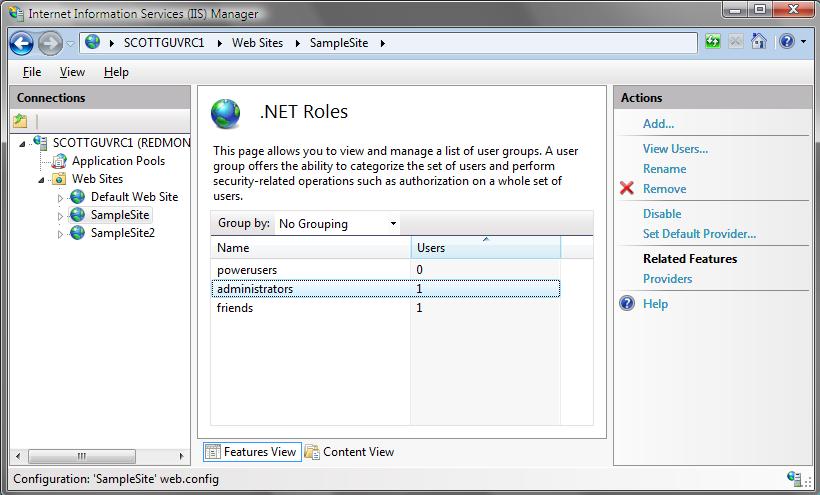
Task: Click the SampleSite2 globe icon
Action: click(x=77, y=233)
